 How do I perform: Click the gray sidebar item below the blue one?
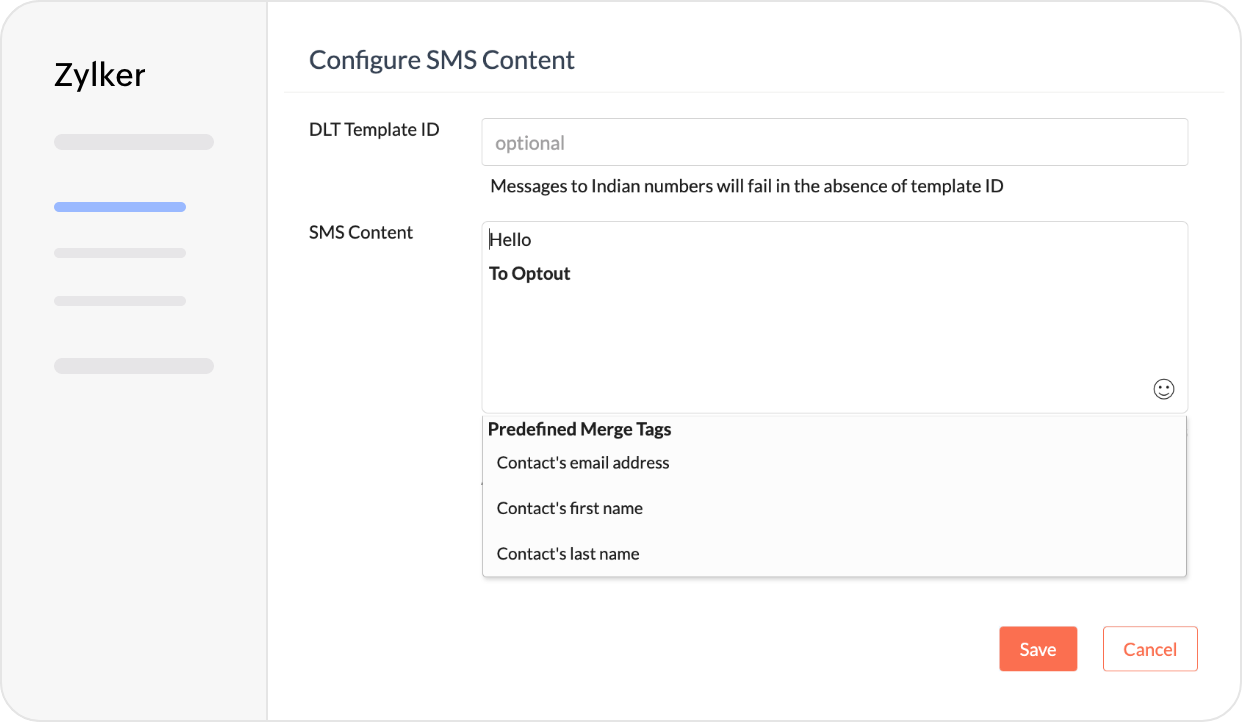[120, 253]
